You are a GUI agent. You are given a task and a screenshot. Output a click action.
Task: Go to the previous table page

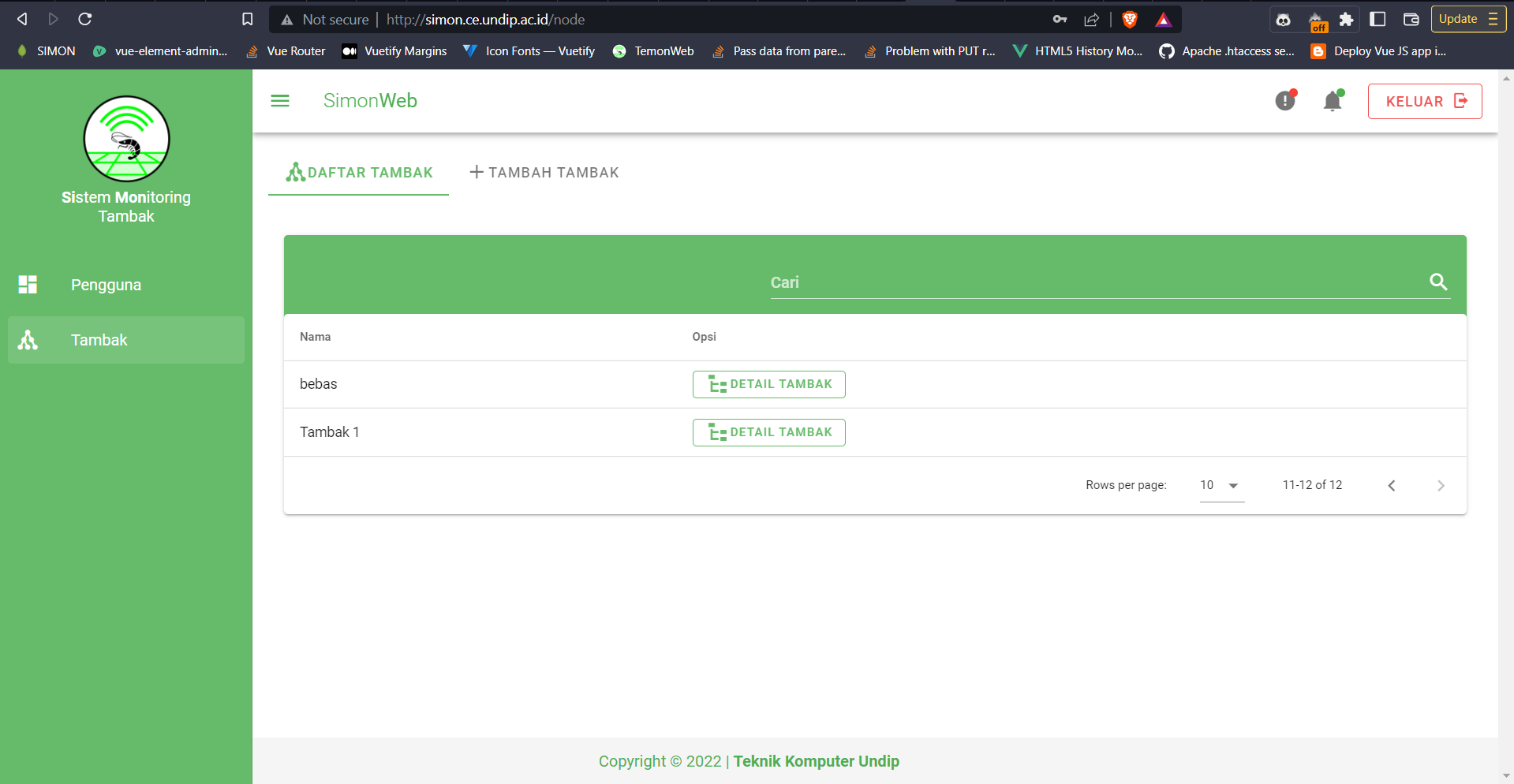[x=1392, y=486]
